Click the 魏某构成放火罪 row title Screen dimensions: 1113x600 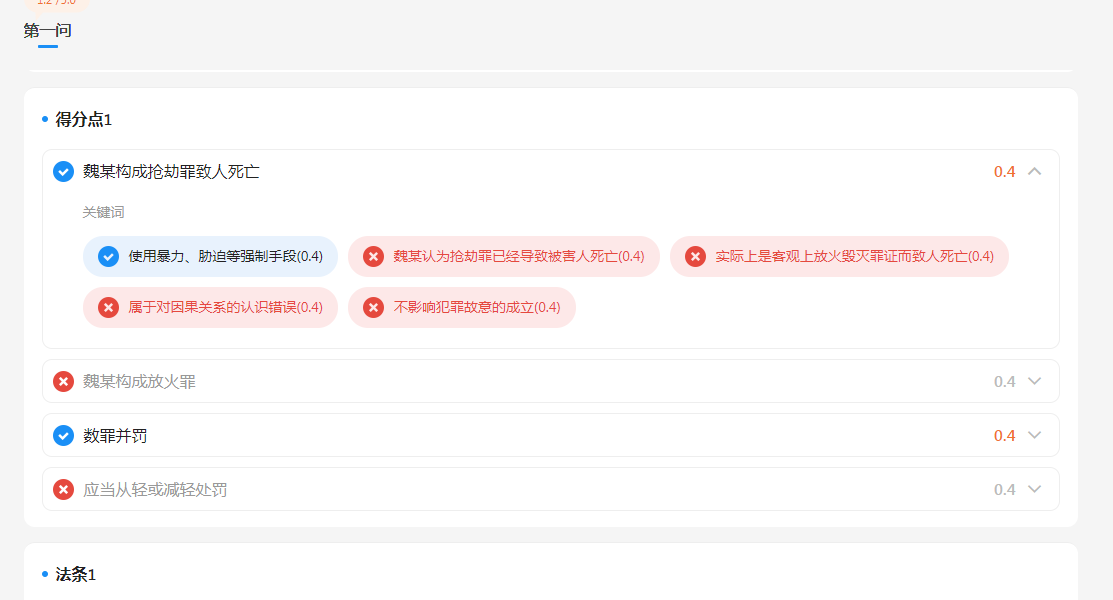pos(139,381)
